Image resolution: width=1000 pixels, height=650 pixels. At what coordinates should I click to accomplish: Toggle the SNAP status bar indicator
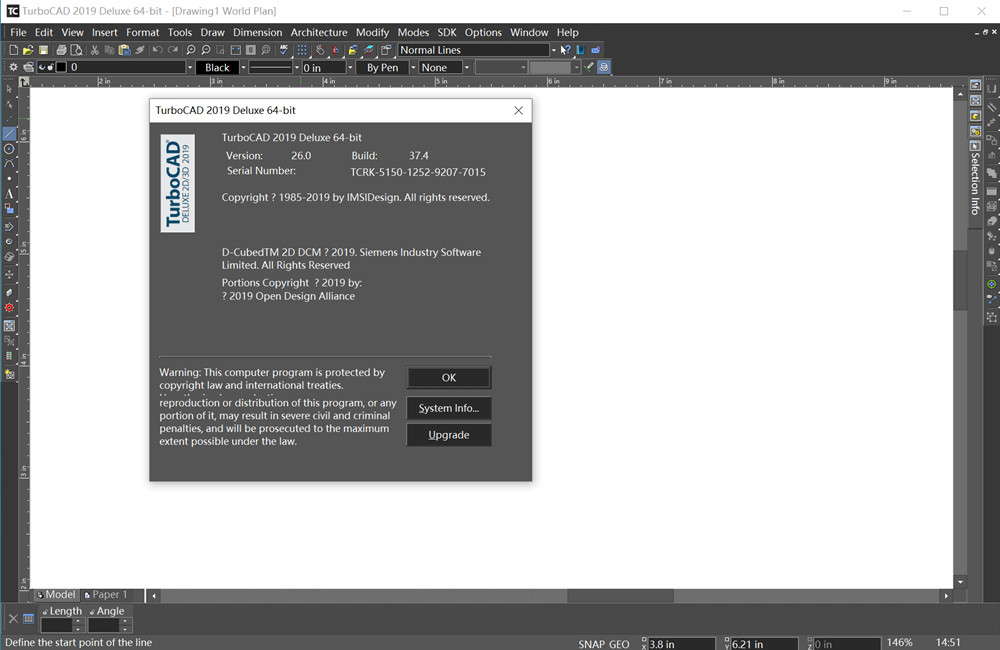591,644
